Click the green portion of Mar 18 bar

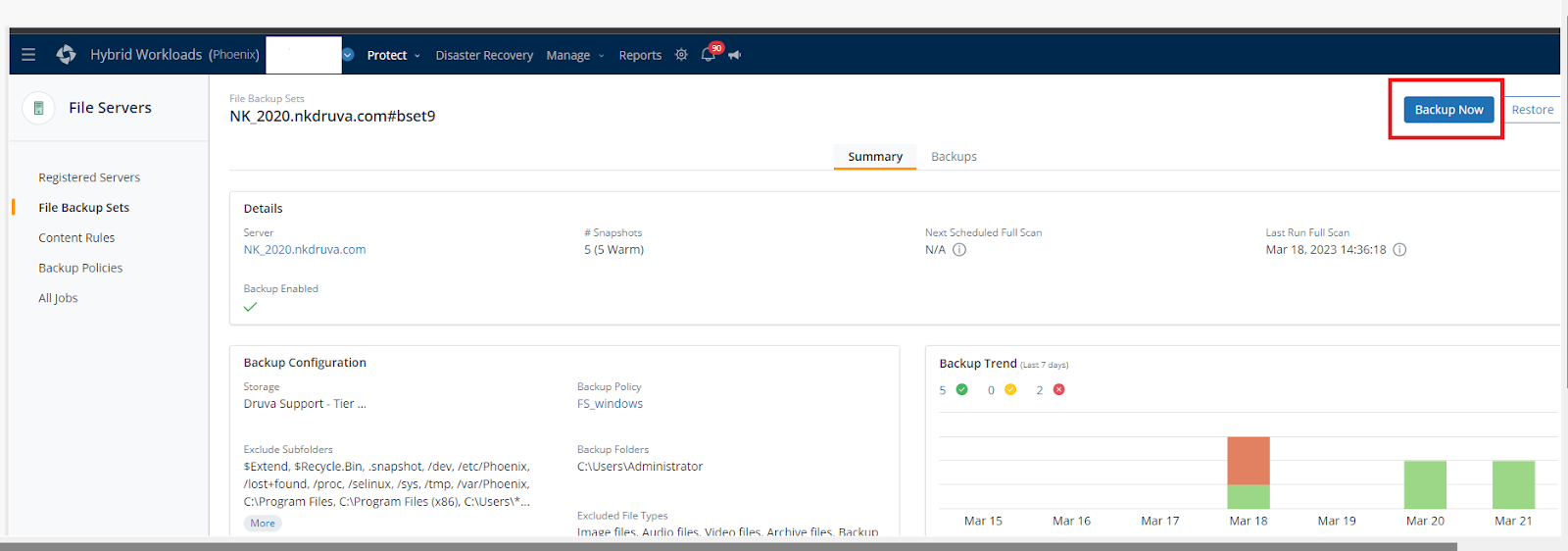tap(1249, 496)
